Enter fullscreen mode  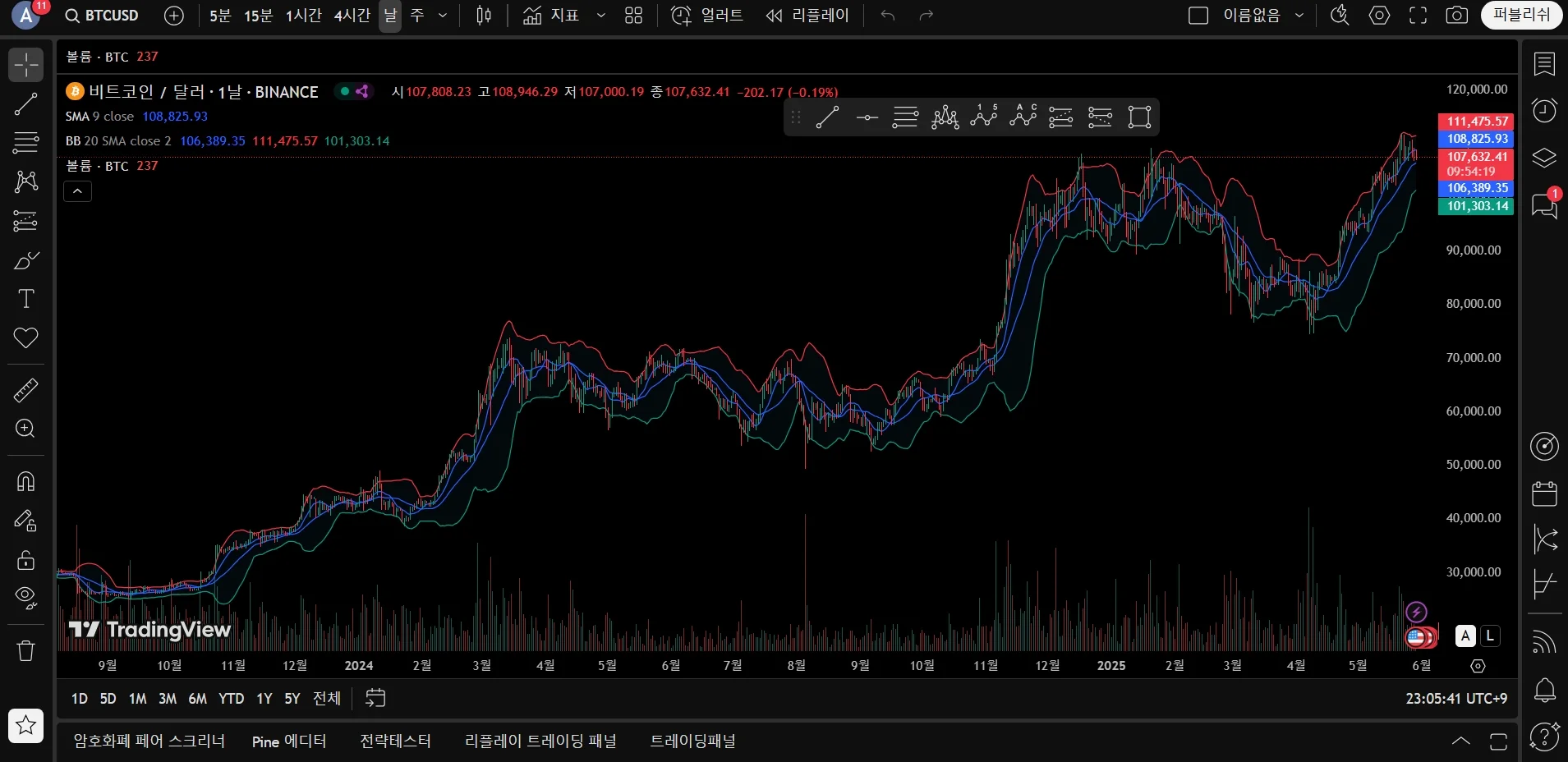tap(1419, 16)
